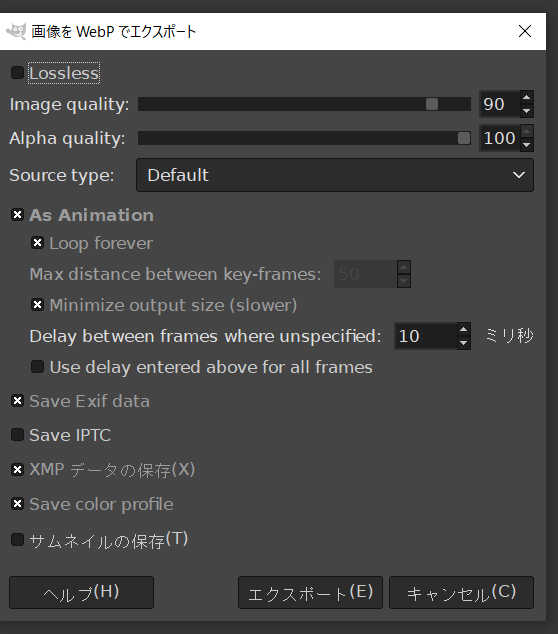
Task: Decrease Image quality with down arrow
Action: (526, 111)
